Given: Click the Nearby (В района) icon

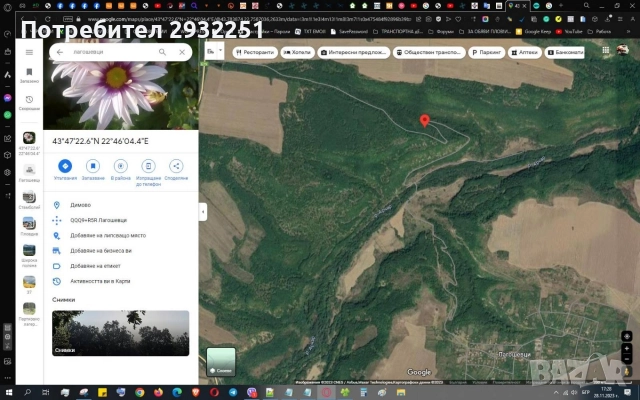Looking at the screenshot, I should [x=120, y=166].
